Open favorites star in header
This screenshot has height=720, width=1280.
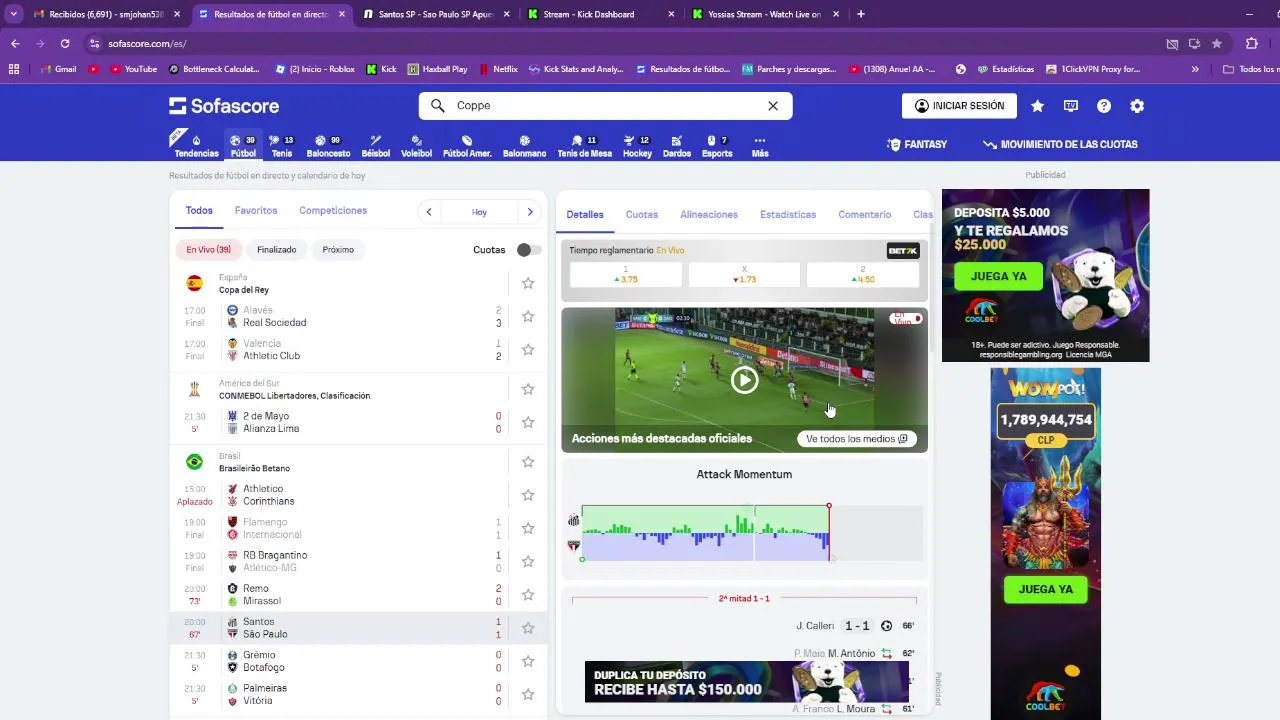[1038, 106]
